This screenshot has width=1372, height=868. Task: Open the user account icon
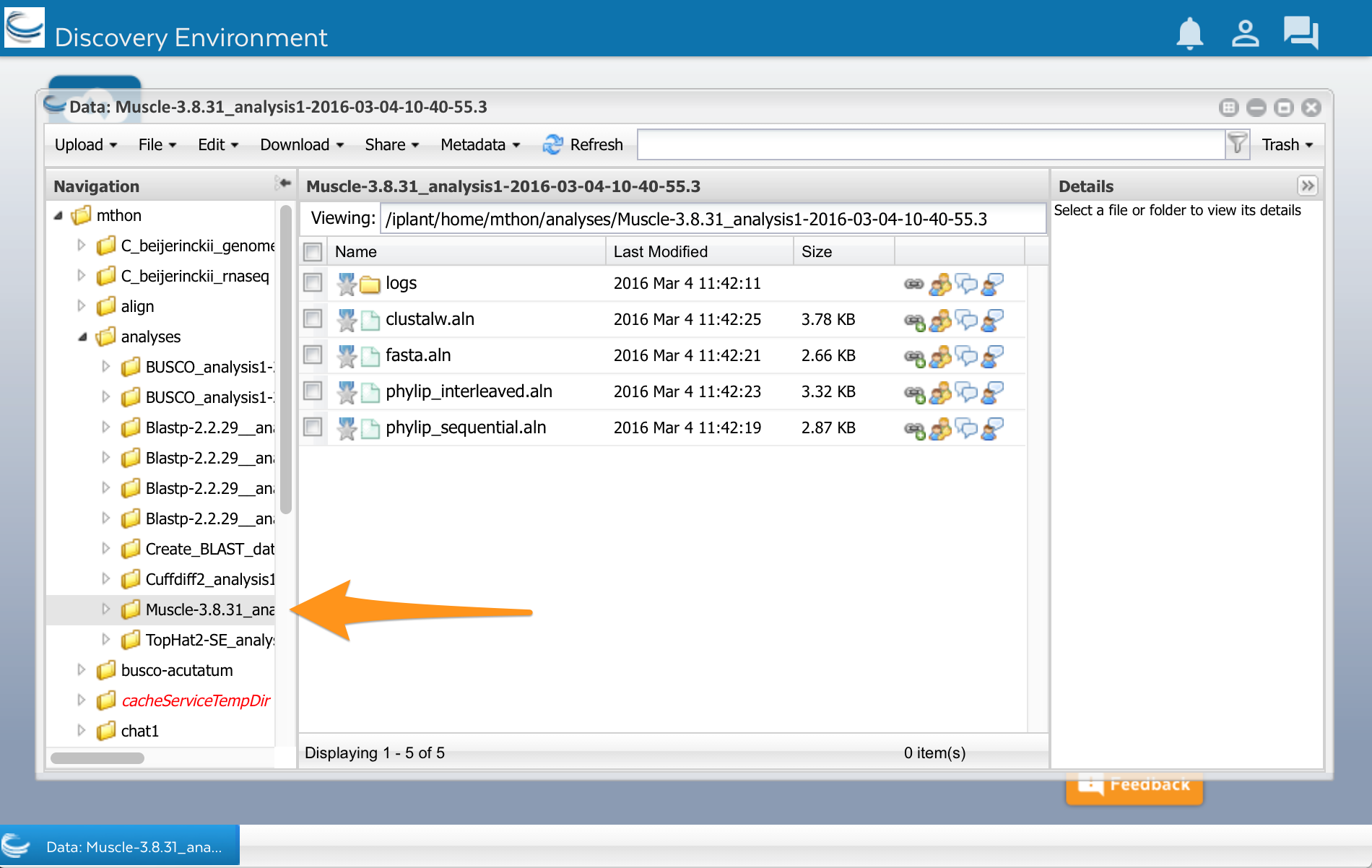[1245, 34]
